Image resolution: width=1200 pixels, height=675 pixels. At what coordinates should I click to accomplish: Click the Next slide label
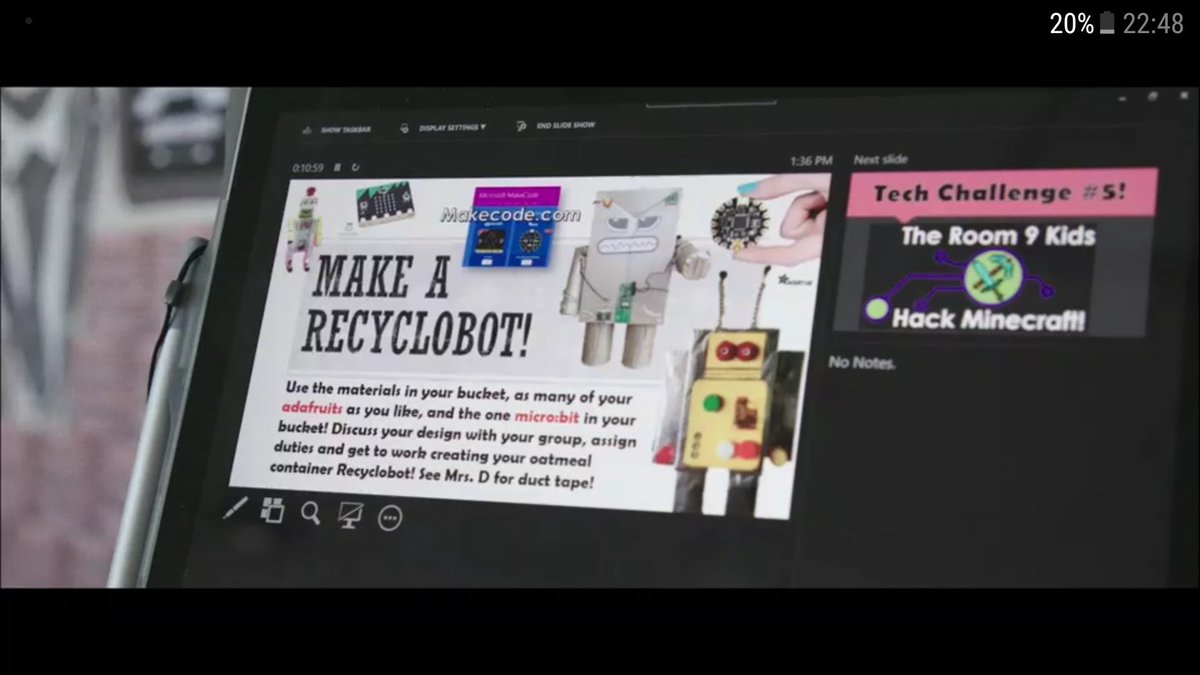coord(881,159)
